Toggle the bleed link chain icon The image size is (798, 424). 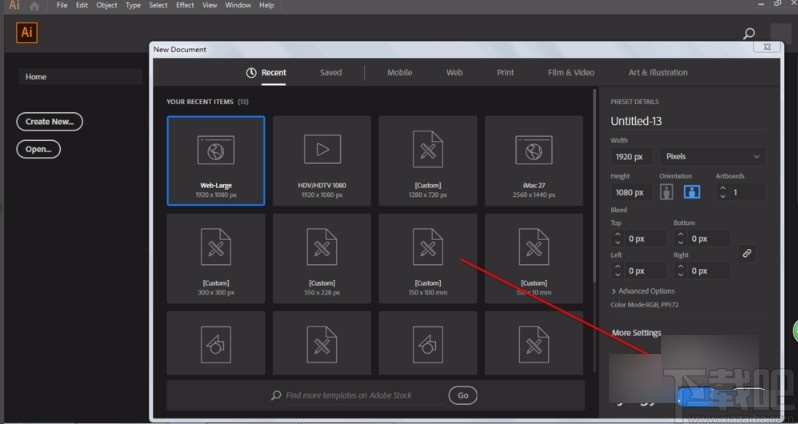[747, 253]
